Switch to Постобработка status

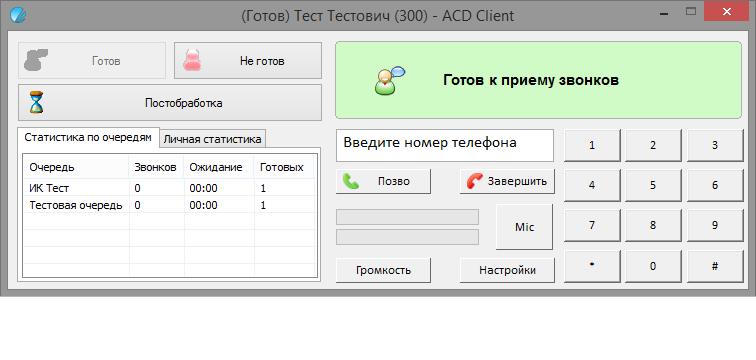coord(170,103)
